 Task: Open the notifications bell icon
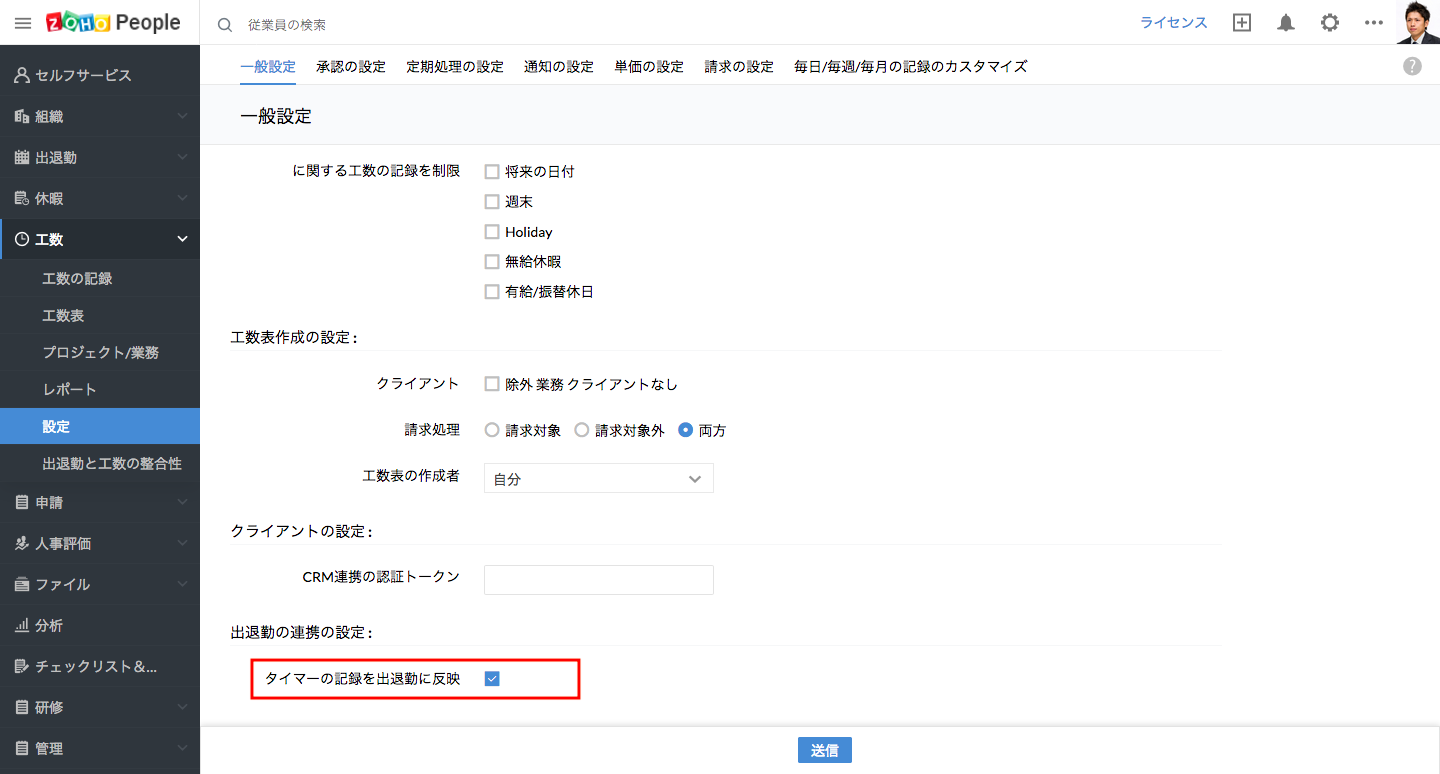click(1286, 23)
